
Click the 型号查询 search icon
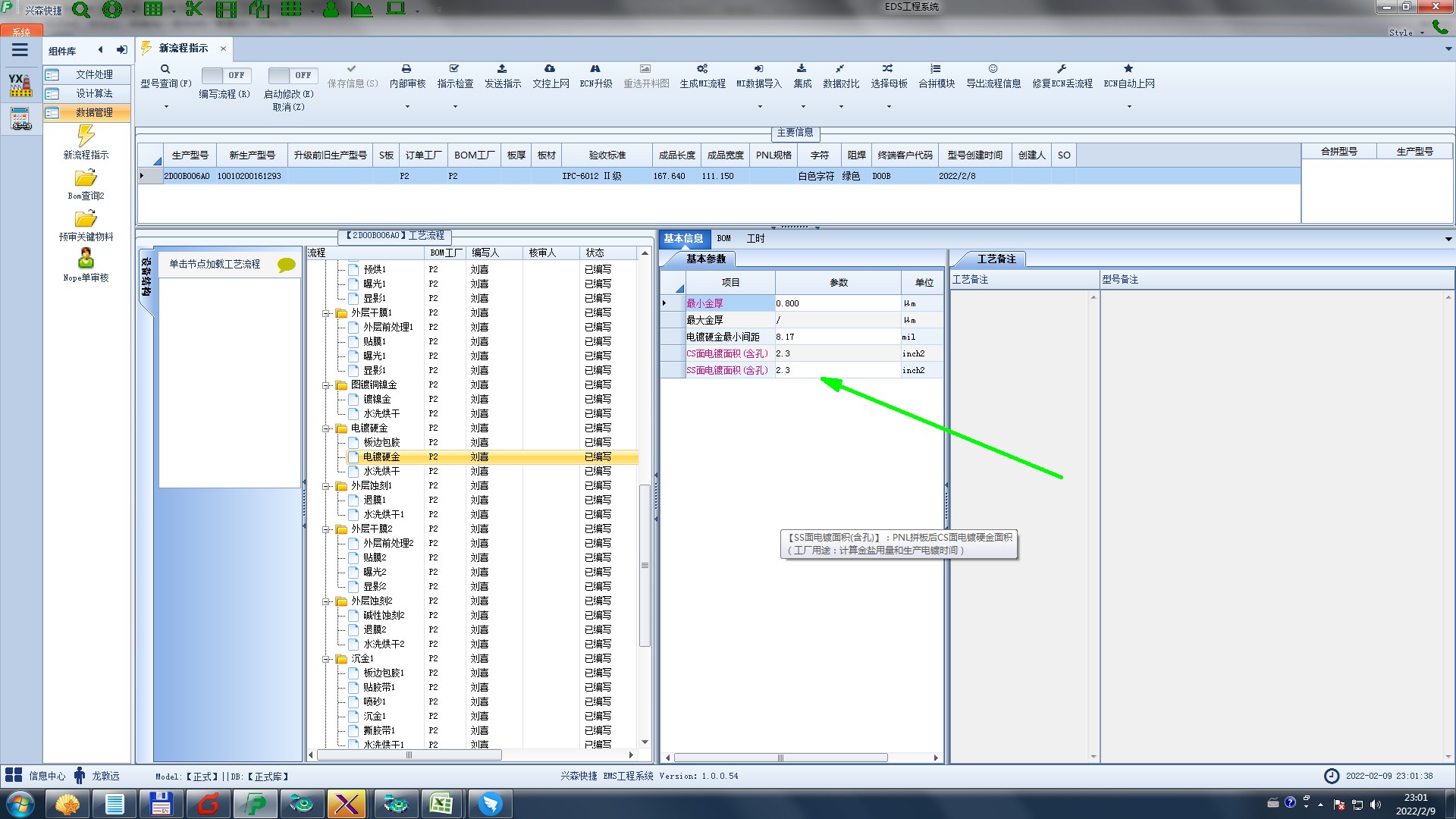click(x=165, y=69)
